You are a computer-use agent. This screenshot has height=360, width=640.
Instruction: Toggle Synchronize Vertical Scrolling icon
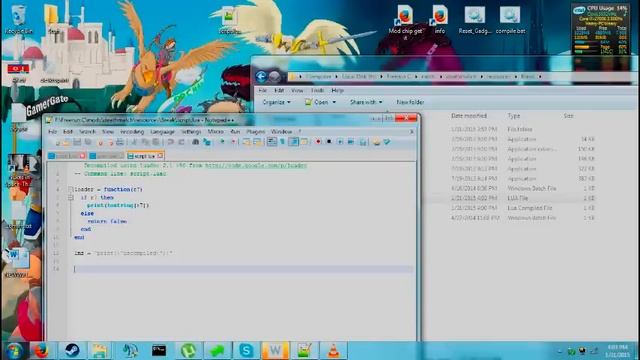[x=246, y=142]
